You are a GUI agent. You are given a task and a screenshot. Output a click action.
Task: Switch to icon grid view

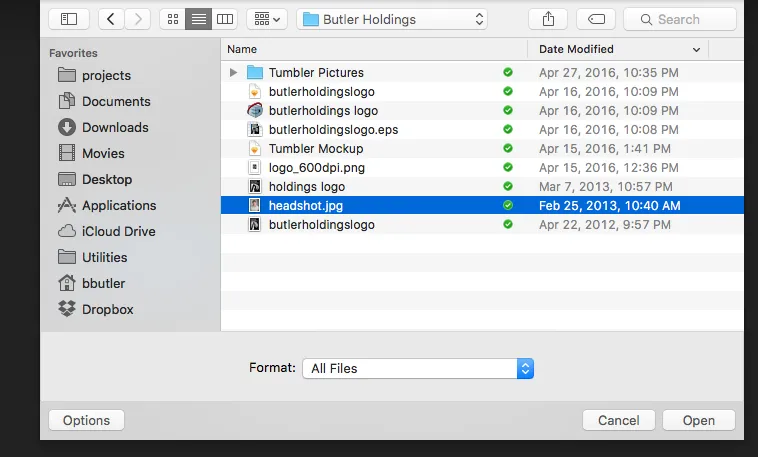click(173, 19)
